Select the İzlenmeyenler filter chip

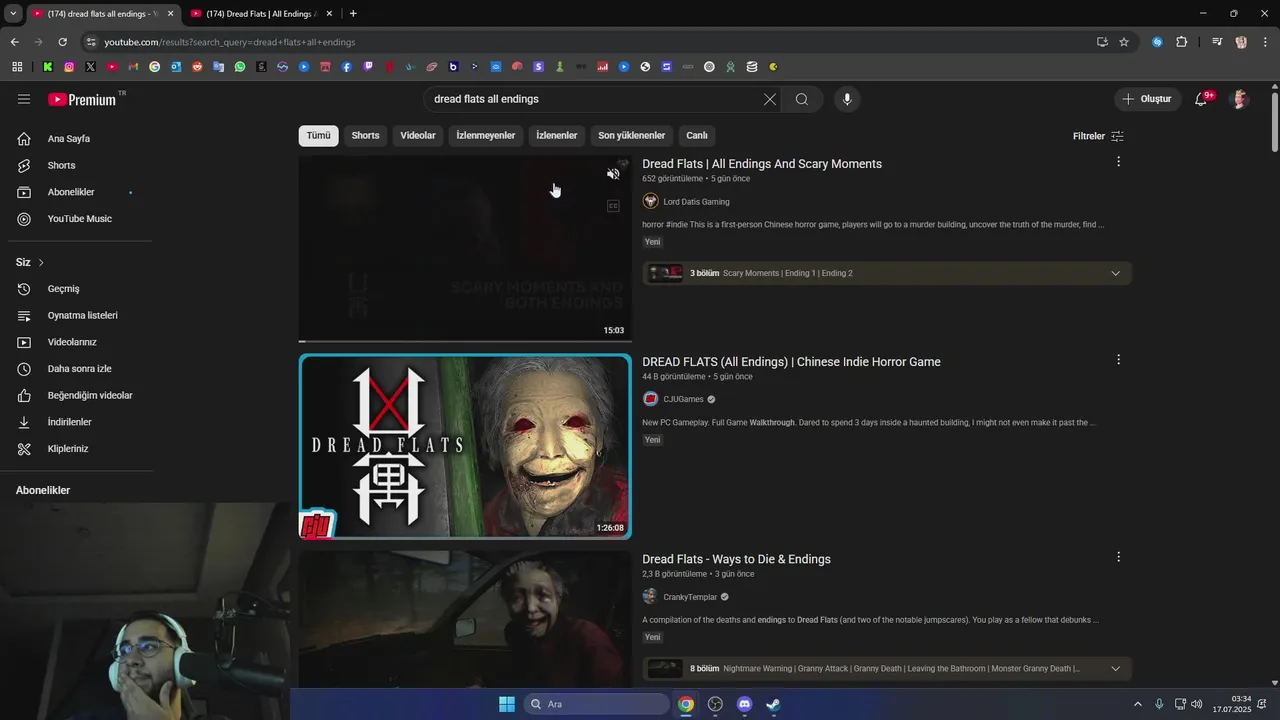pos(486,136)
